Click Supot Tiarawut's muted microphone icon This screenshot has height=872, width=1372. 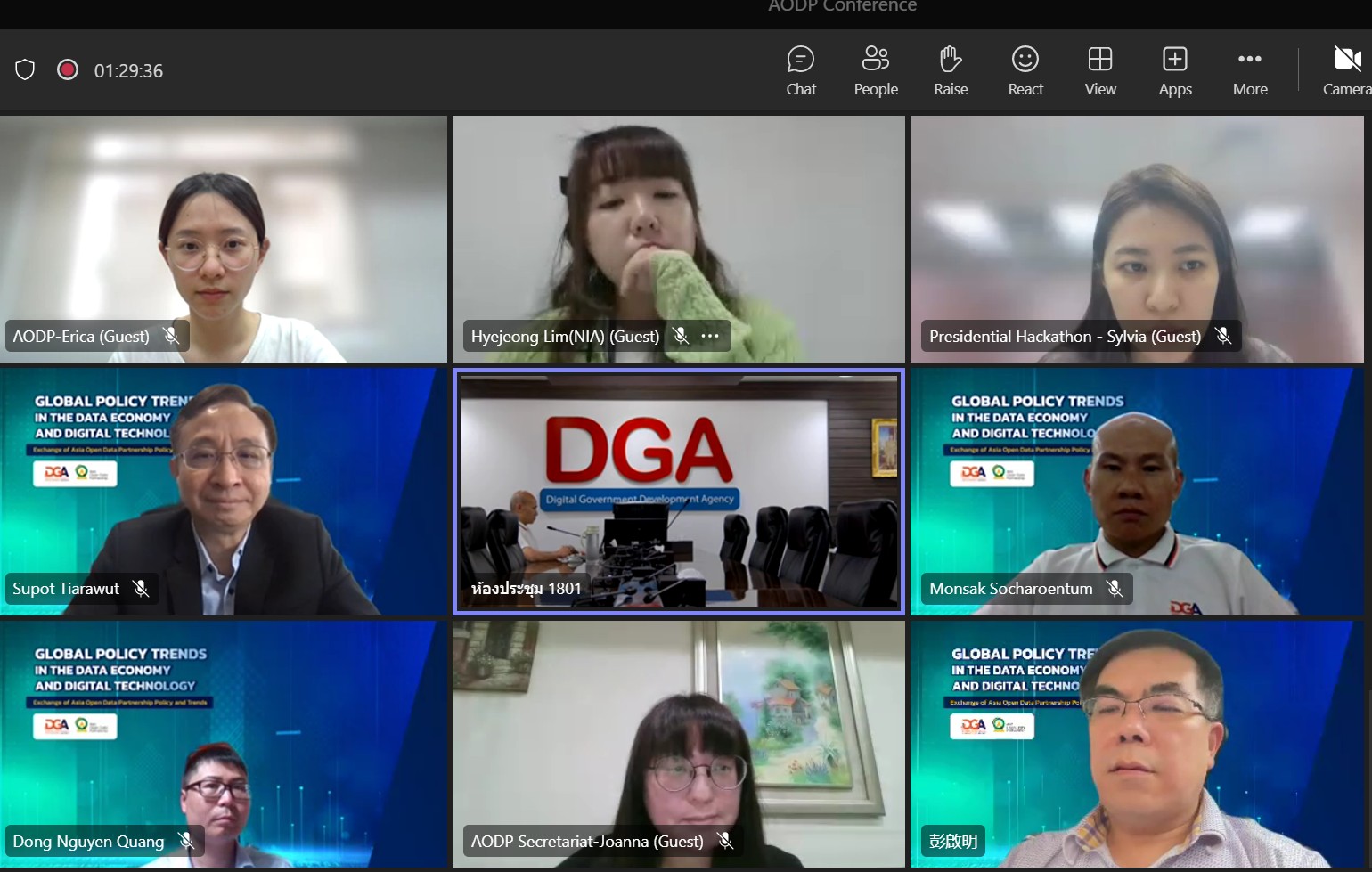pos(141,588)
